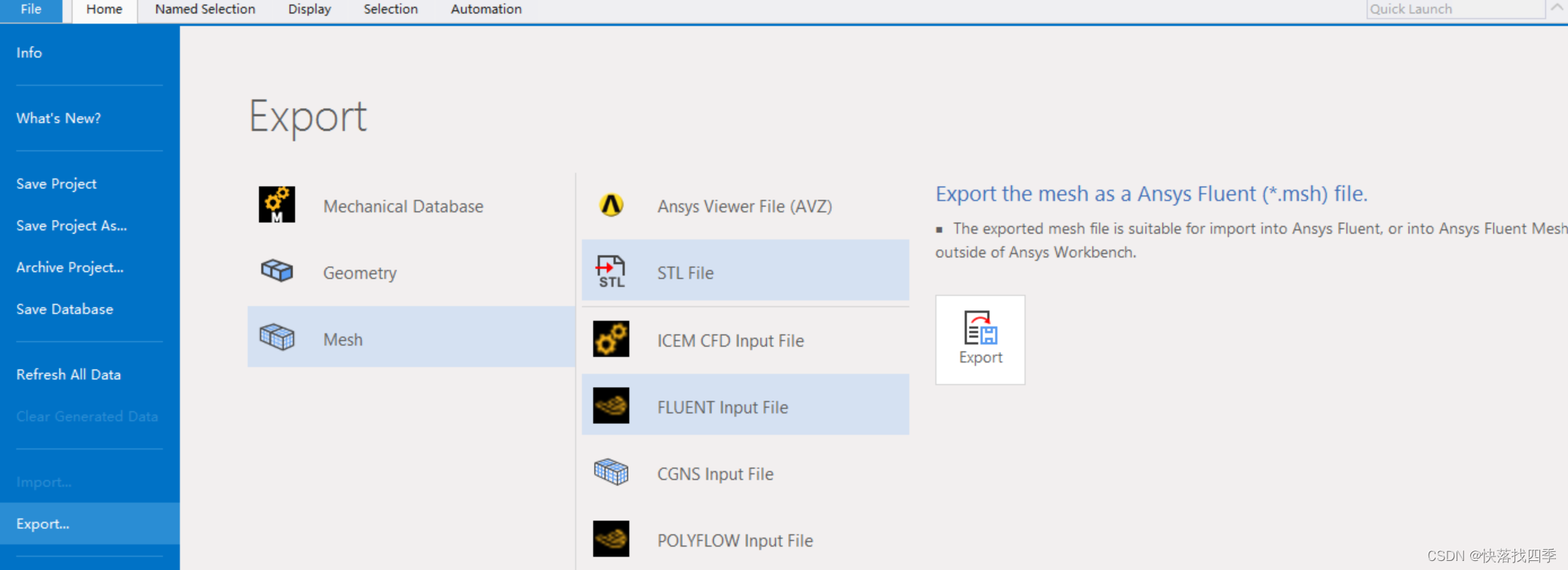The width and height of the screenshot is (1568, 570).
Task: Select Export... in the sidebar
Action: coord(90,523)
